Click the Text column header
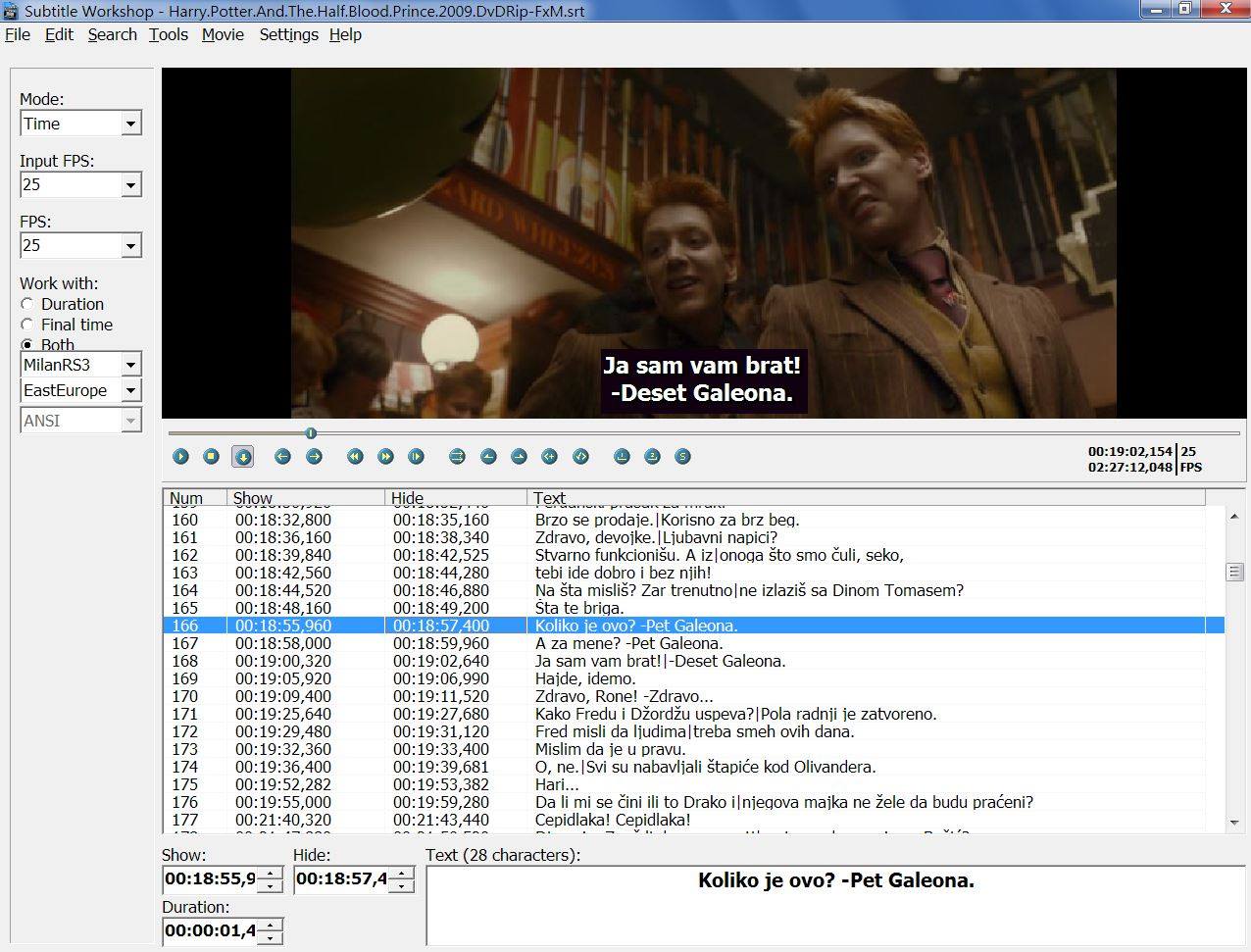This screenshot has width=1251, height=952. tap(867, 497)
